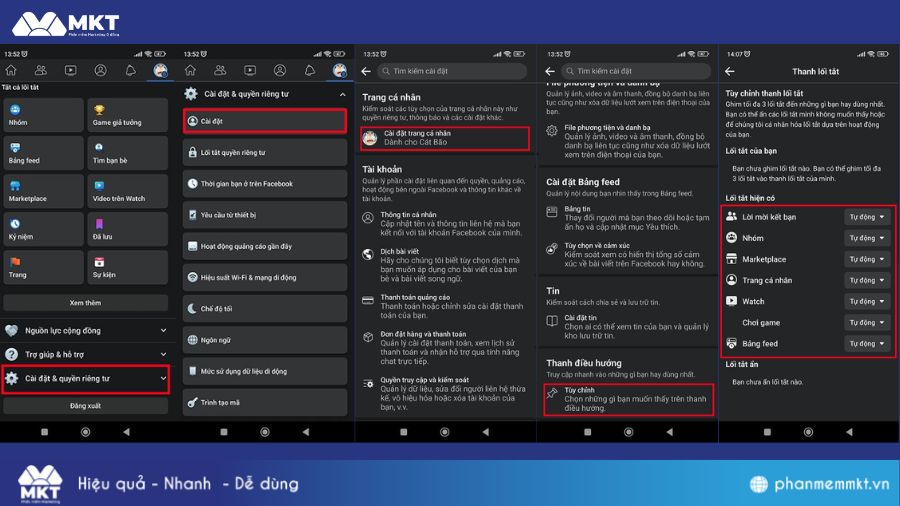Open Tùy chọn về cảm xúc
This screenshot has width=900, height=506.
(x=629, y=255)
